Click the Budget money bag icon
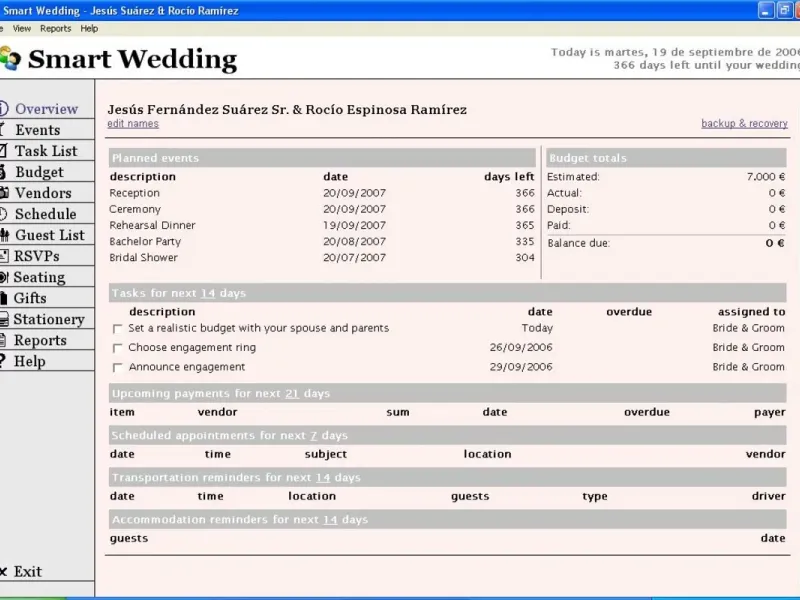The height and width of the screenshot is (600, 800). point(3,171)
